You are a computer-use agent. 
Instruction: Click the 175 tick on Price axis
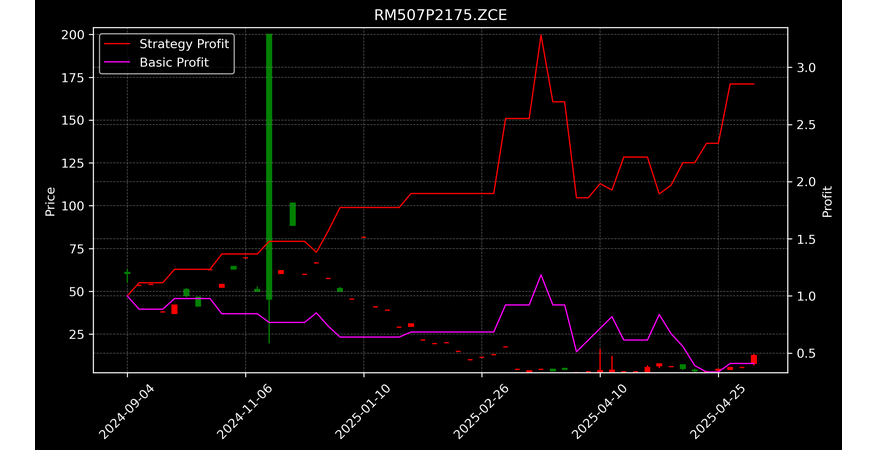pos(73,78)
